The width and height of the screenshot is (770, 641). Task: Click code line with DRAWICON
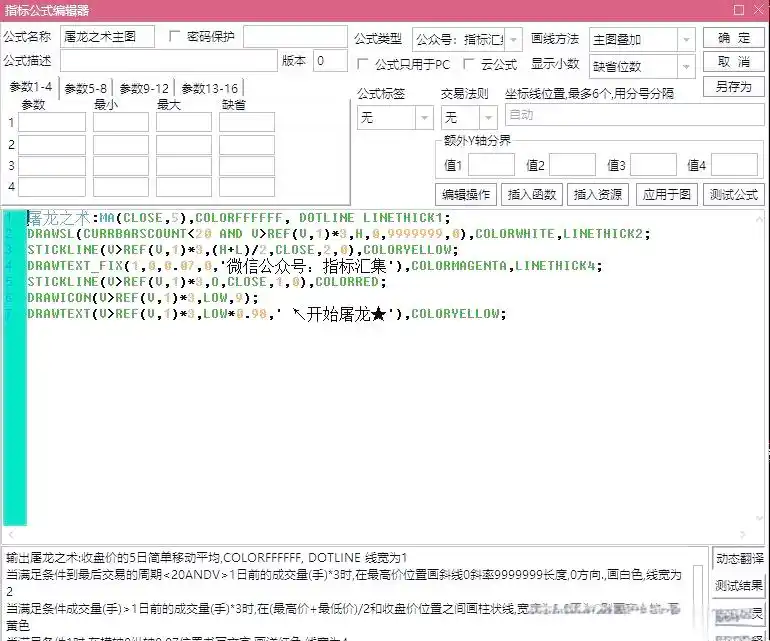(x=142, y=298)
